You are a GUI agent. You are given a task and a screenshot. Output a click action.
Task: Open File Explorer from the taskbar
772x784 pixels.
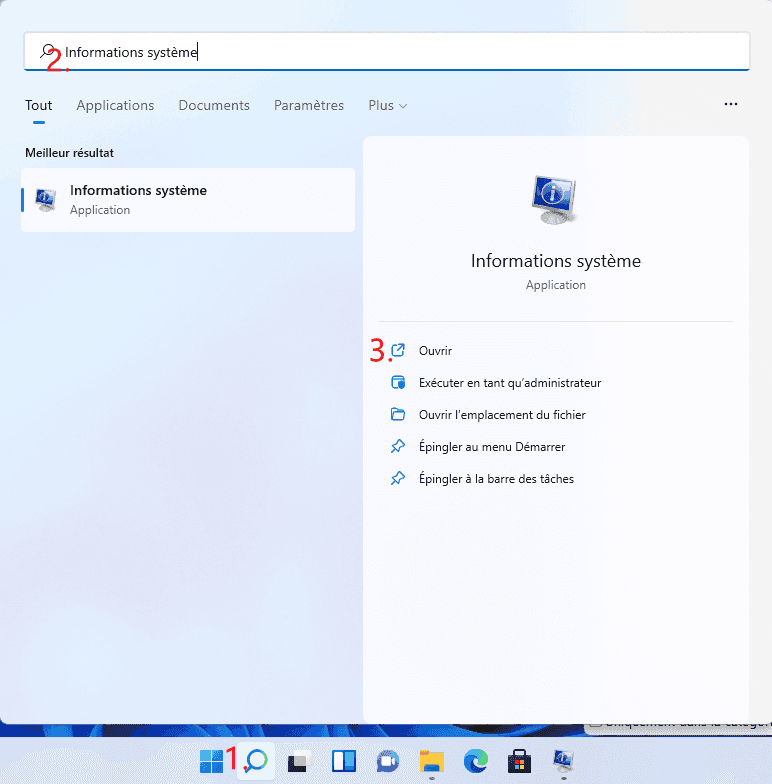432,761
